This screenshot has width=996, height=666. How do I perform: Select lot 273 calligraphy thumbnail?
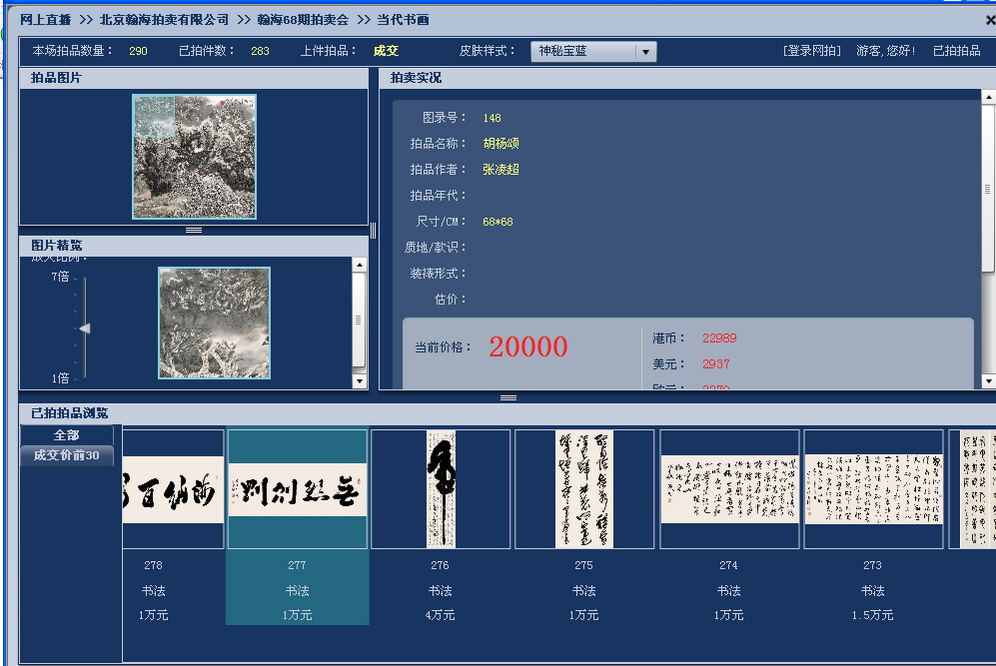point(873,489)
